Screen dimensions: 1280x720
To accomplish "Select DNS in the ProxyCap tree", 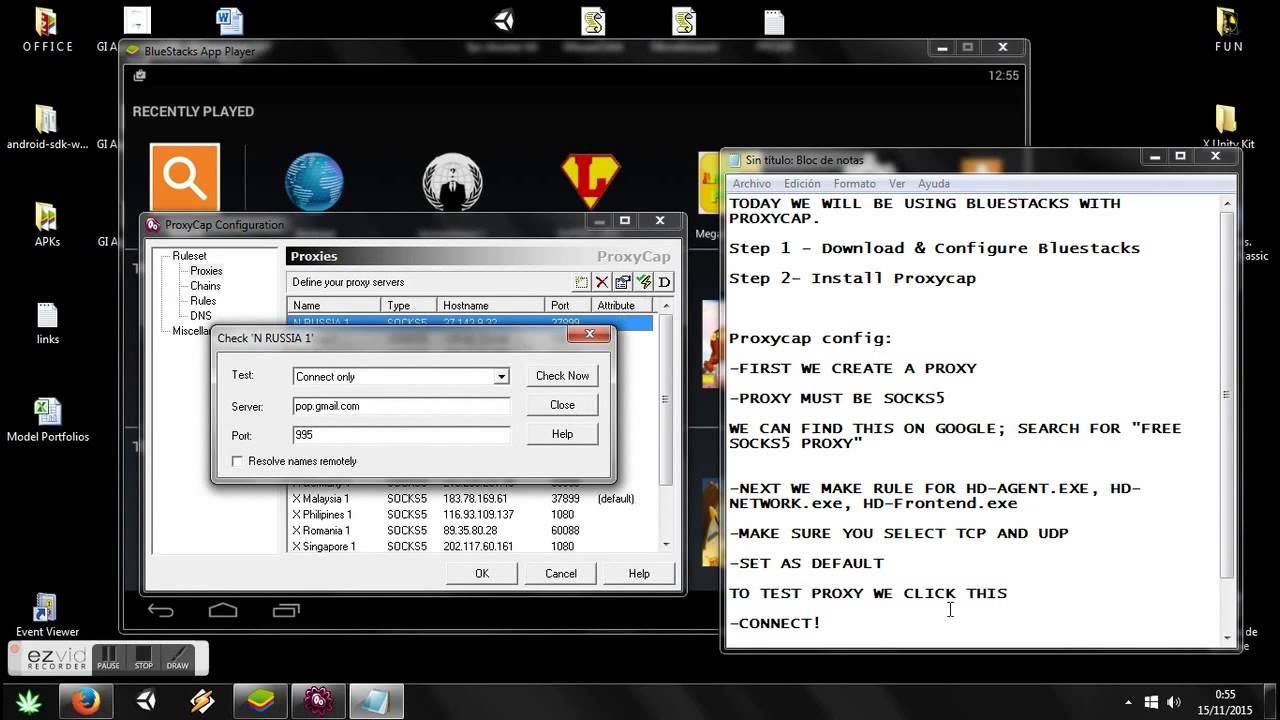I will [201, 316].
